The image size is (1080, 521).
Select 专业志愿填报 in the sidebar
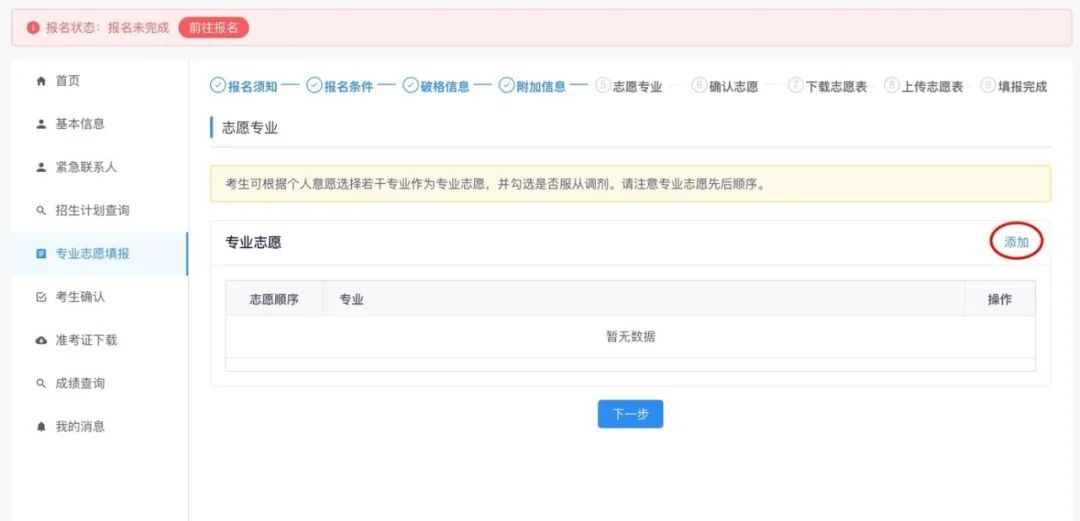(99, 254)
